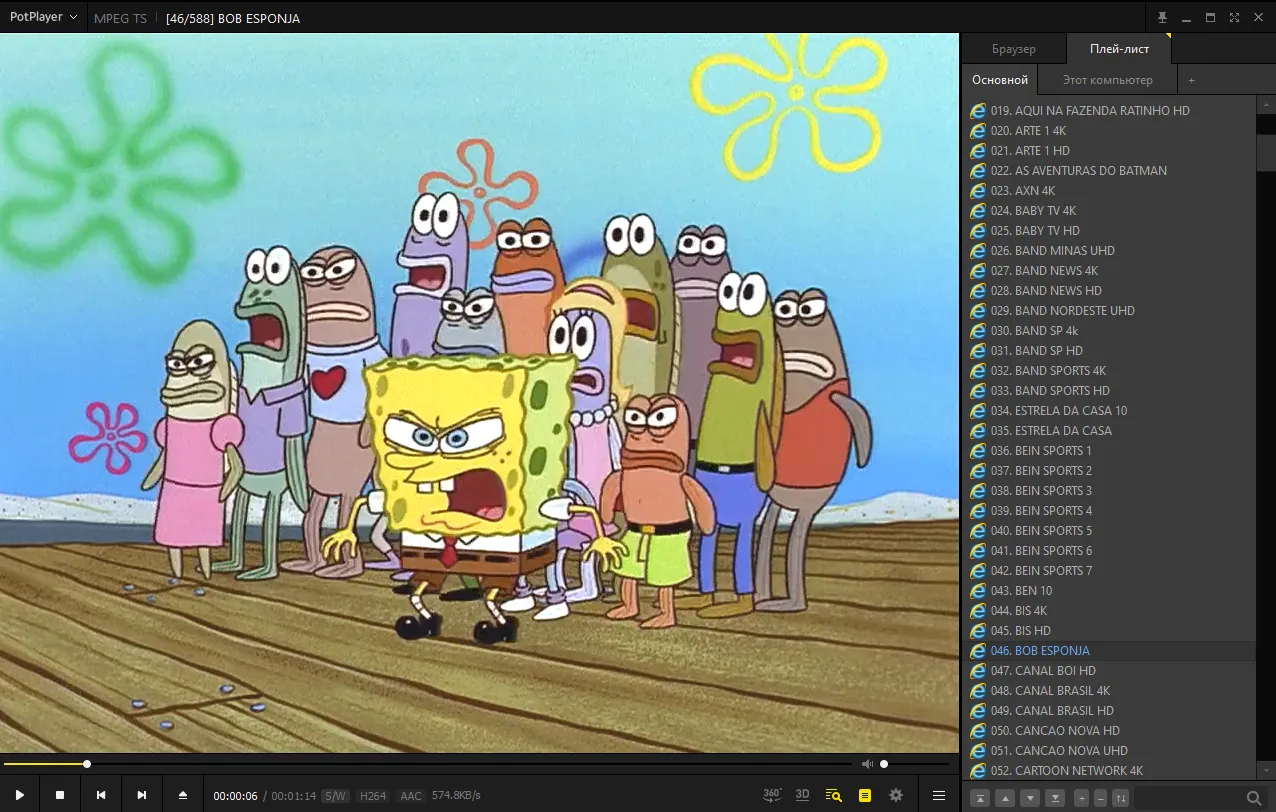Screen dimensions: 1276x812
Task: Switch to the Плей-лист tab
Action: click(1119, 49)
